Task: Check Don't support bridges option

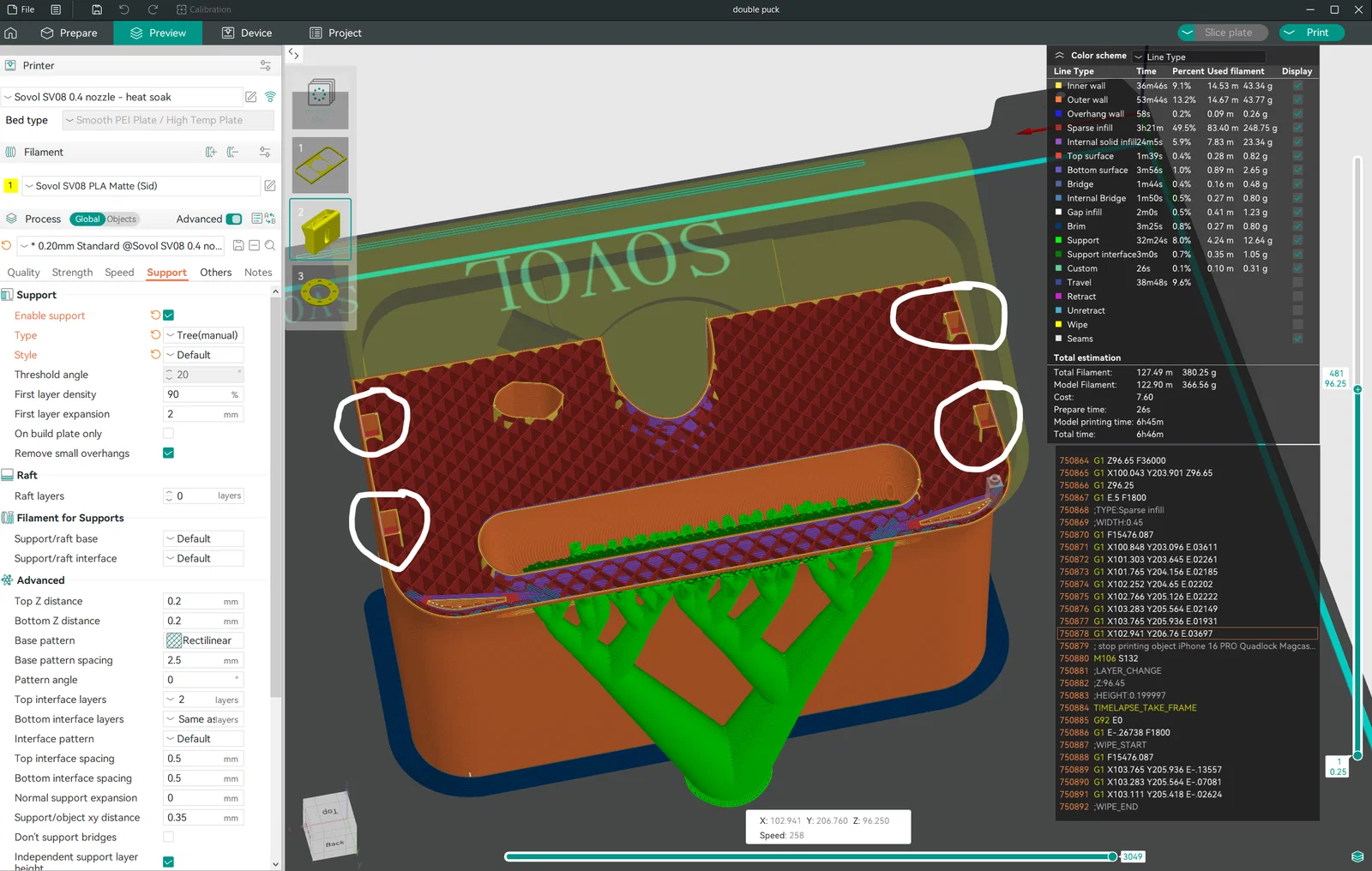Action: click(168, 838)
